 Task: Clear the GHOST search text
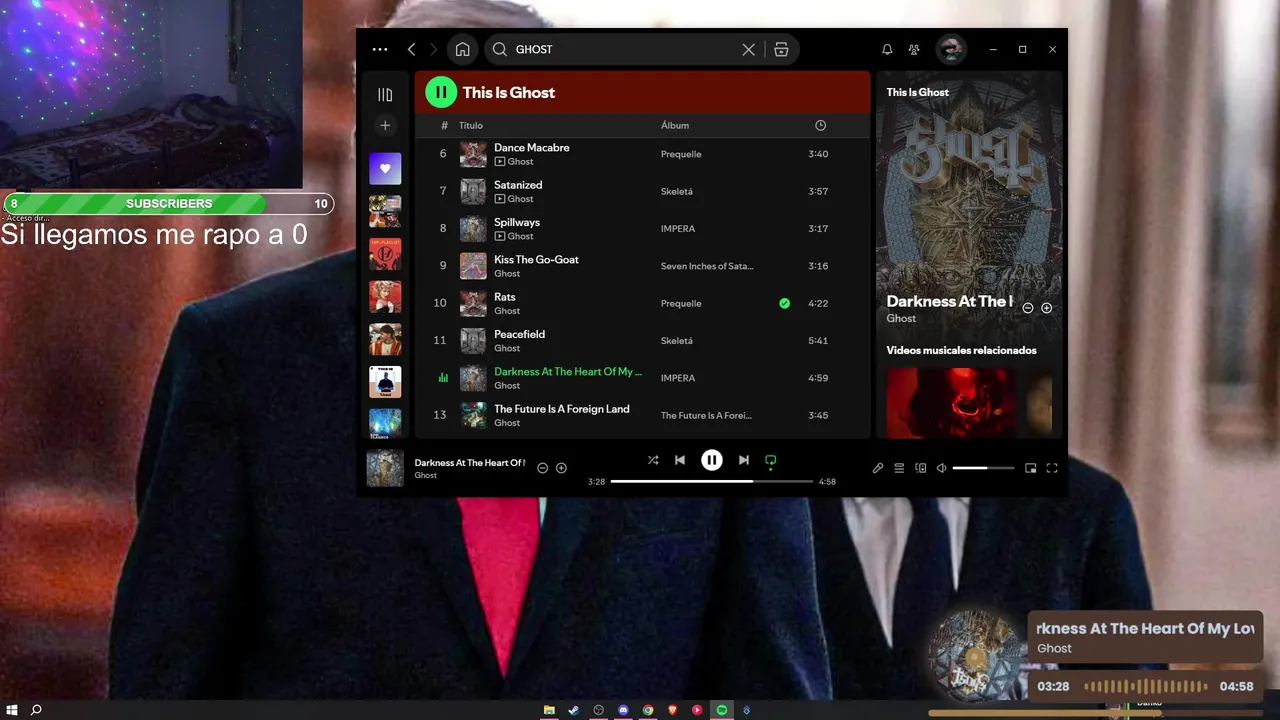click(748, 49)
